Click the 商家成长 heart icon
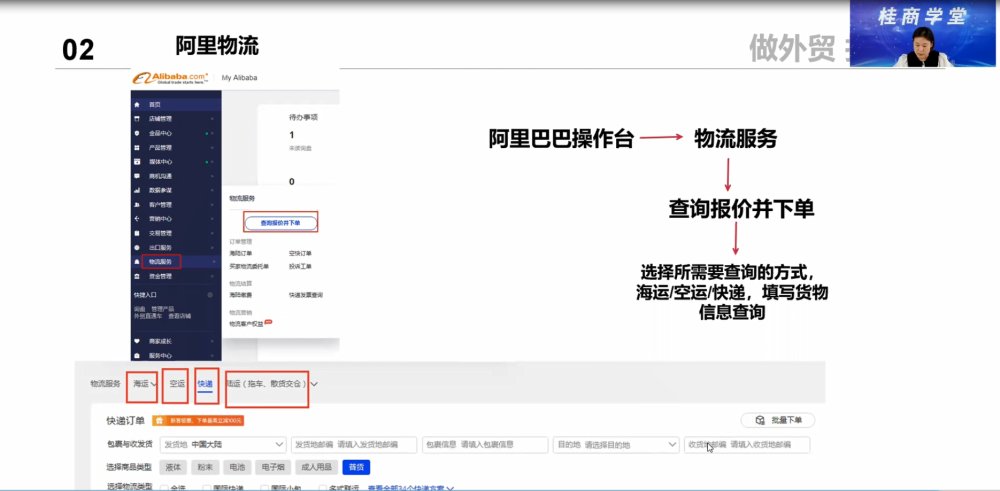Viewport: 1000px width, 491px height. [136, 341]
